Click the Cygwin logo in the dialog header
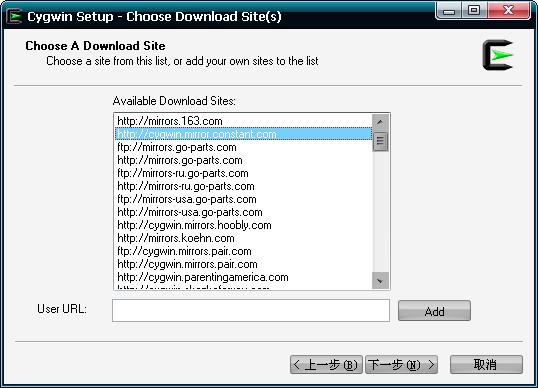Image resolution: width=538 pixels, height=388 pixels. (498, 55)
